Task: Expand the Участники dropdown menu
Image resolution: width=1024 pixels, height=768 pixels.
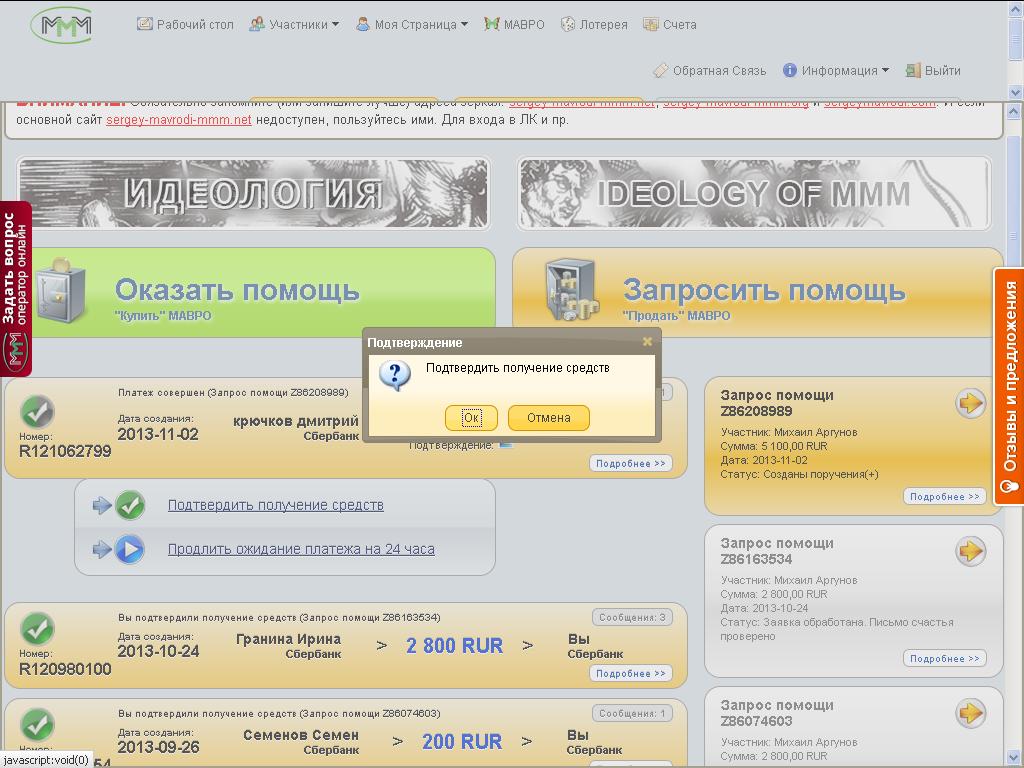Action: tap(295, 24)
